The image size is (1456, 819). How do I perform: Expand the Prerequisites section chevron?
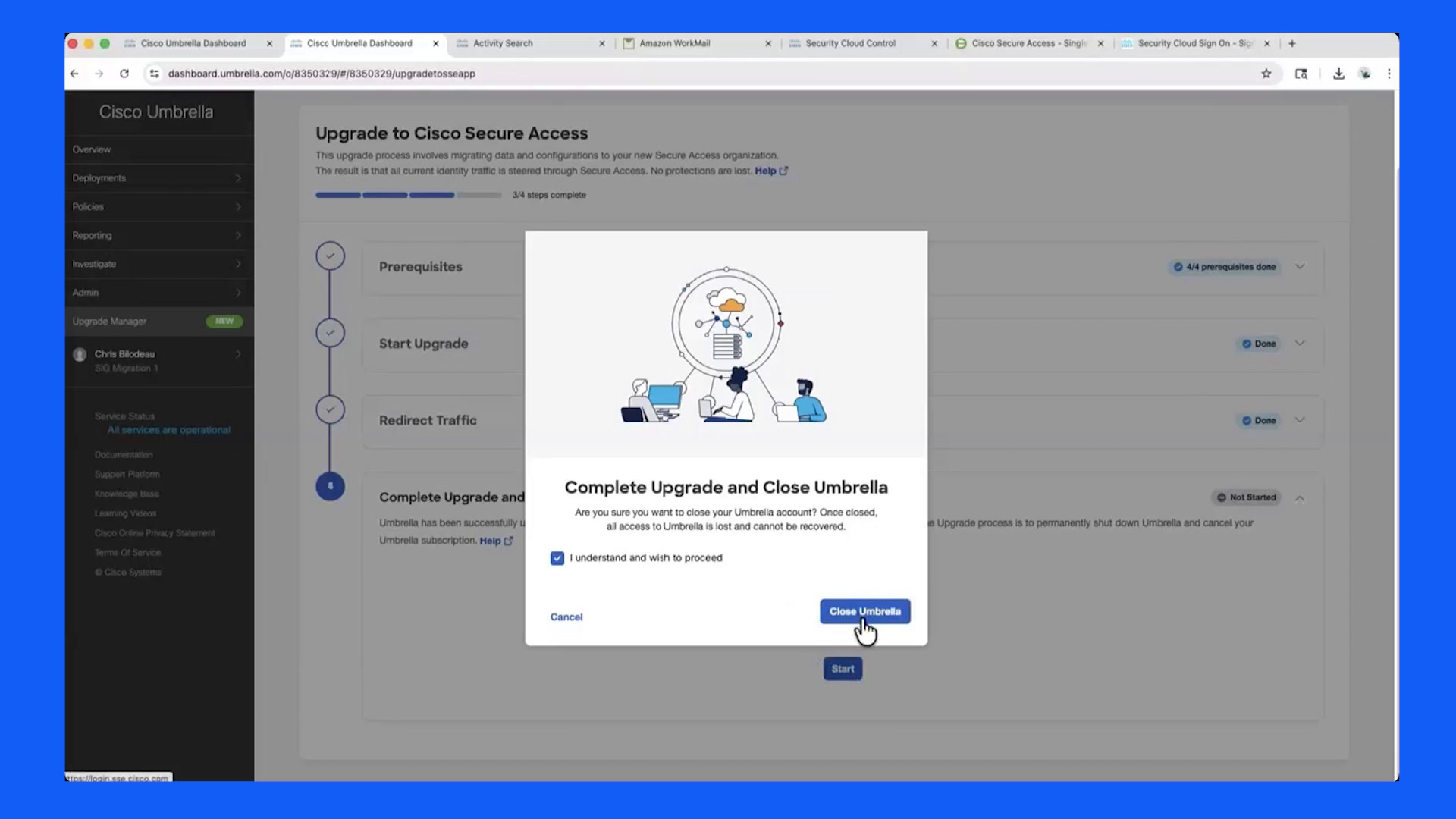(x=1300, y=267)
